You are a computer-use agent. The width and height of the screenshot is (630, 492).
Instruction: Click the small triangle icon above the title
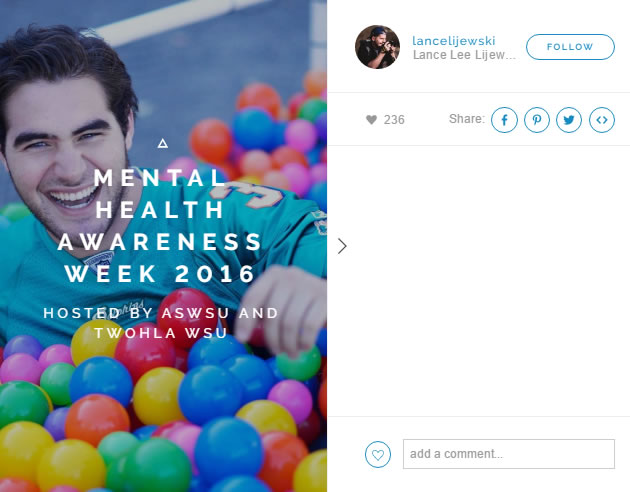tap(163, 143)
